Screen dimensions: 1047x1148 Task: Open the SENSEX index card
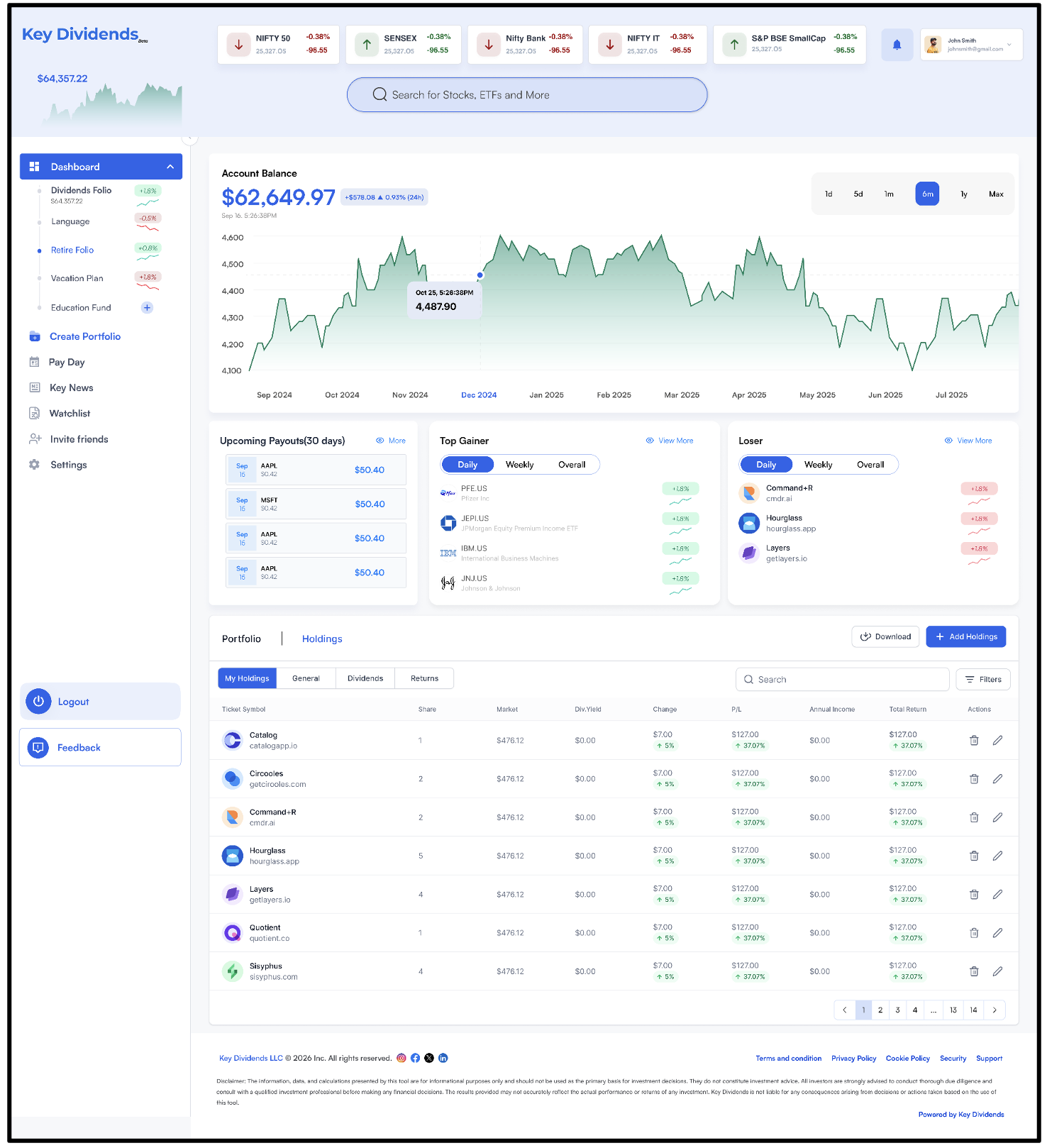coord(403,45)
